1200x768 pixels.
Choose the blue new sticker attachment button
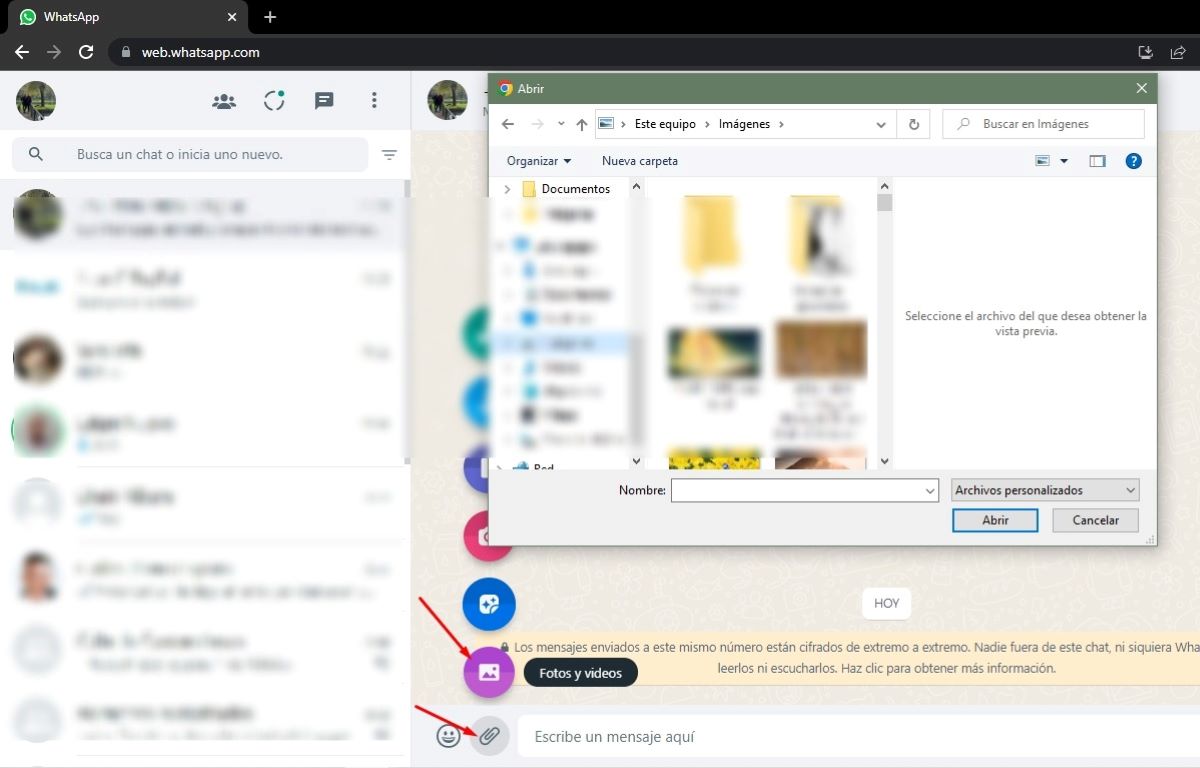tap(489, 604)
